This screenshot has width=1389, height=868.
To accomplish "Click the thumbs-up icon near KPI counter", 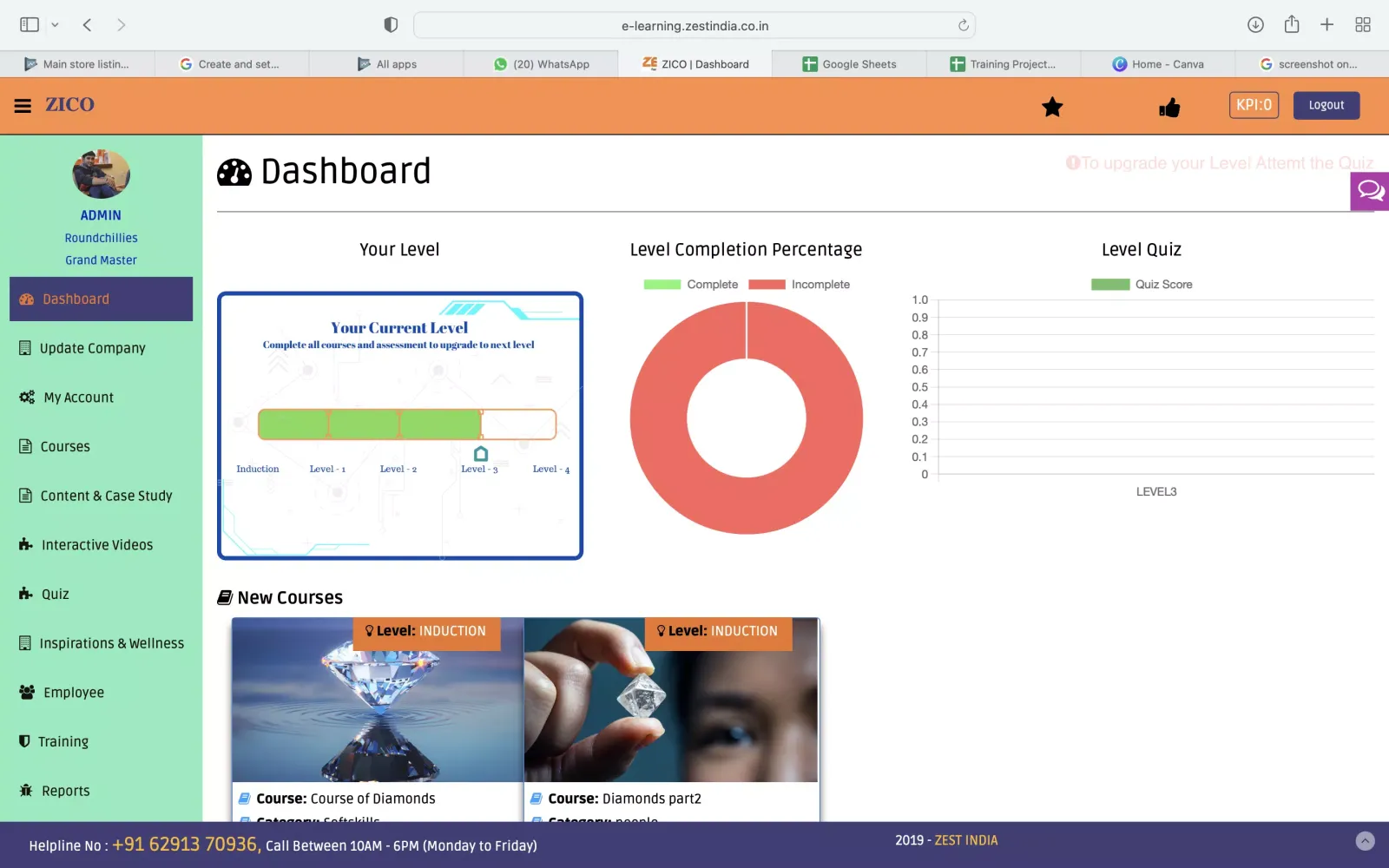I will coord(1169,107).
